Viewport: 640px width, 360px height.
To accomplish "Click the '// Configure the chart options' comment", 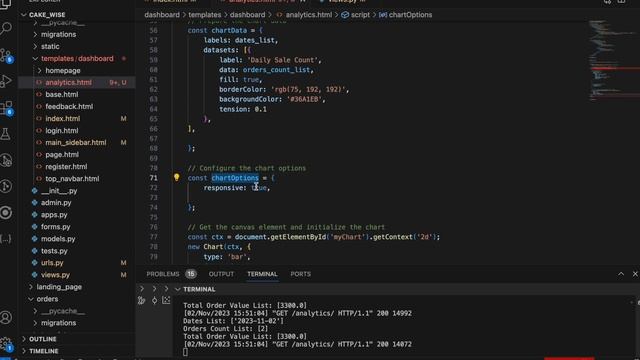I will click(x=247, y=168).
